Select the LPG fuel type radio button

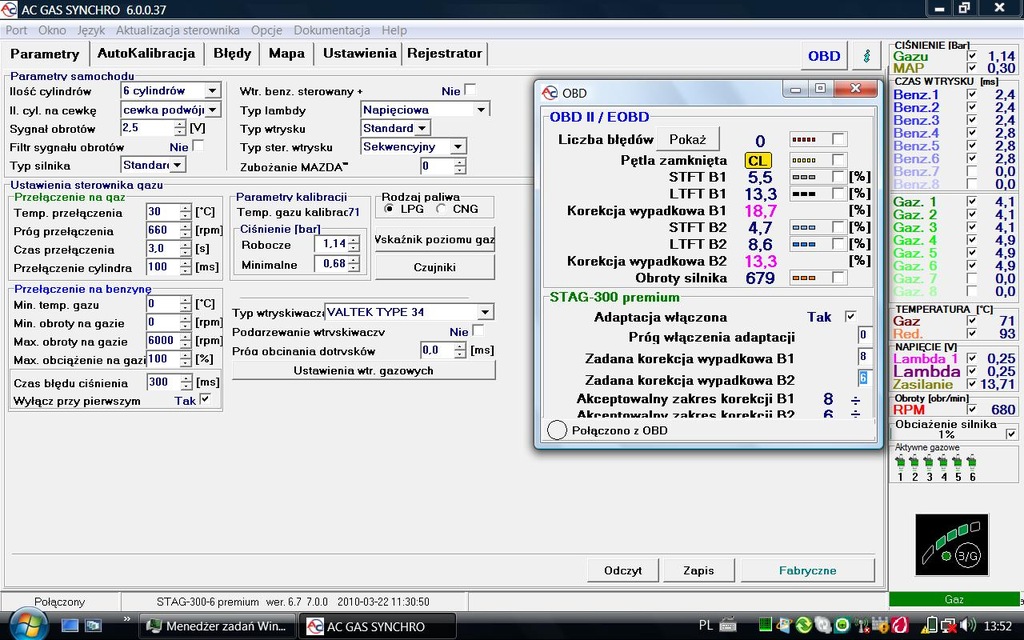coord(389,209)
